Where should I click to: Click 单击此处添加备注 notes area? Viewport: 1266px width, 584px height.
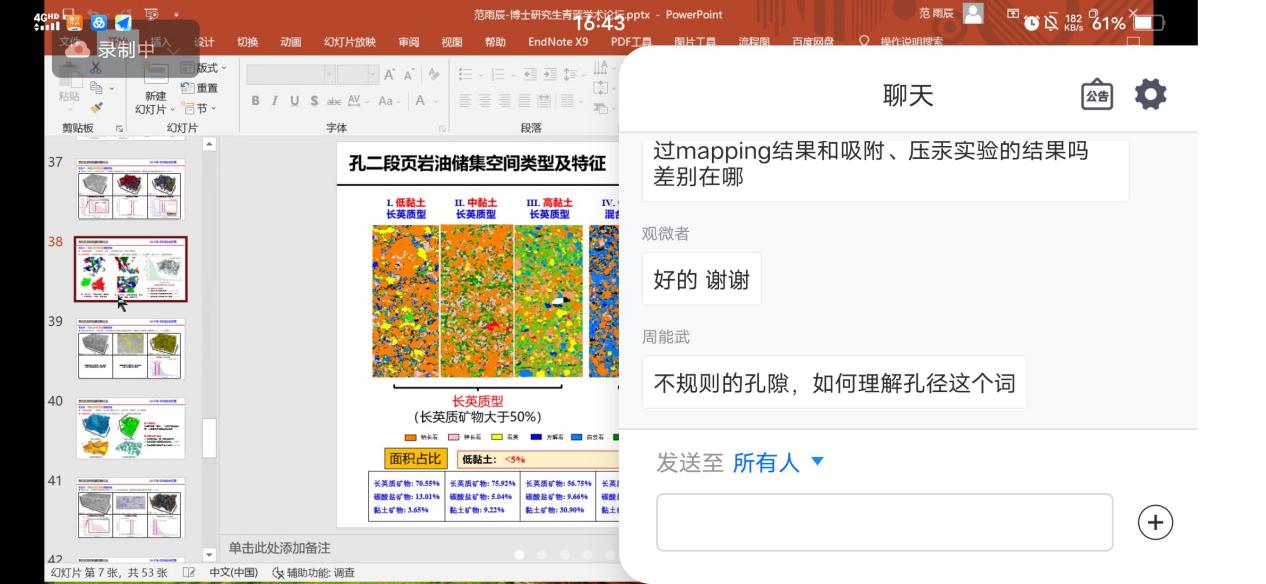(280, 548)
